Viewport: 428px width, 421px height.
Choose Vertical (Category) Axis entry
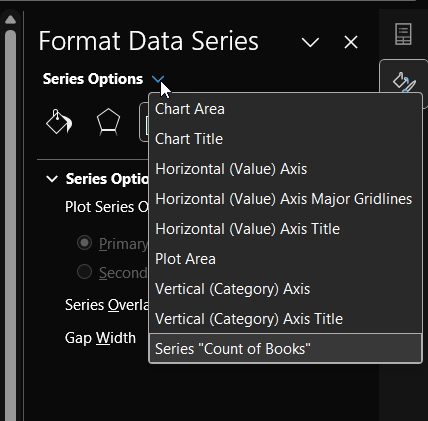pos(285,289)
